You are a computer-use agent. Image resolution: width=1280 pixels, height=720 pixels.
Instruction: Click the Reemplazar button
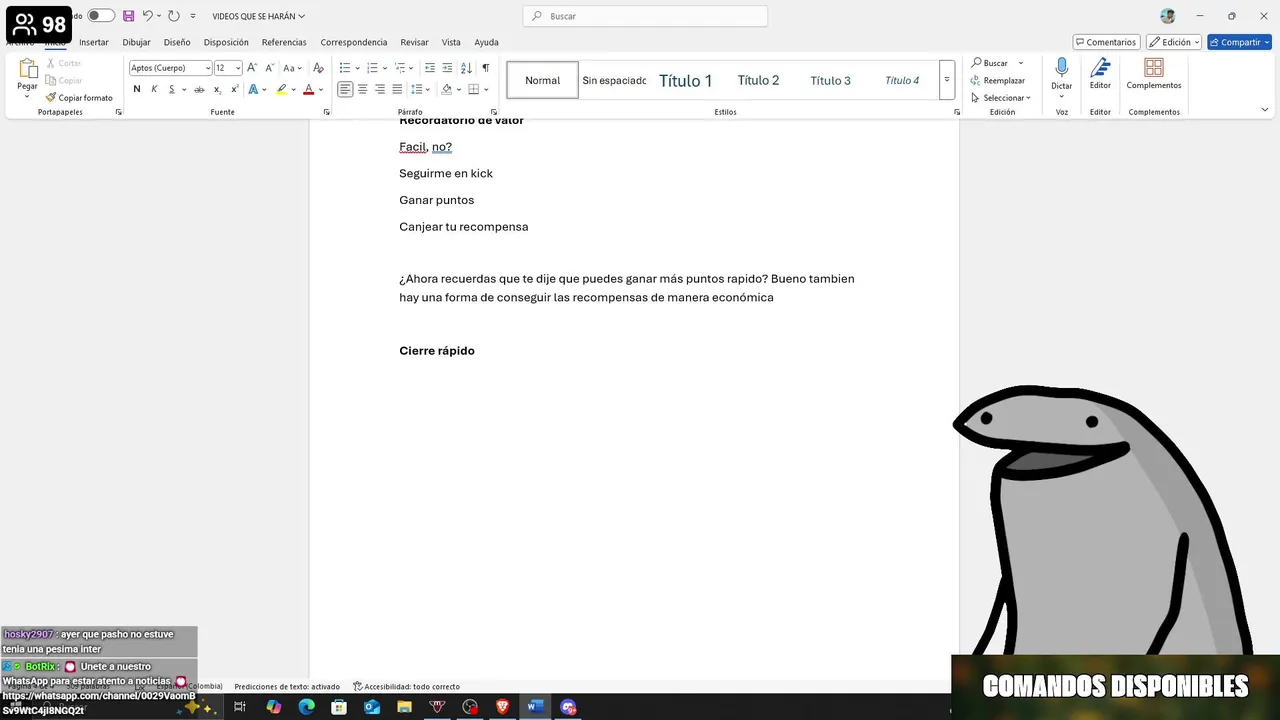tap(998, 80)
